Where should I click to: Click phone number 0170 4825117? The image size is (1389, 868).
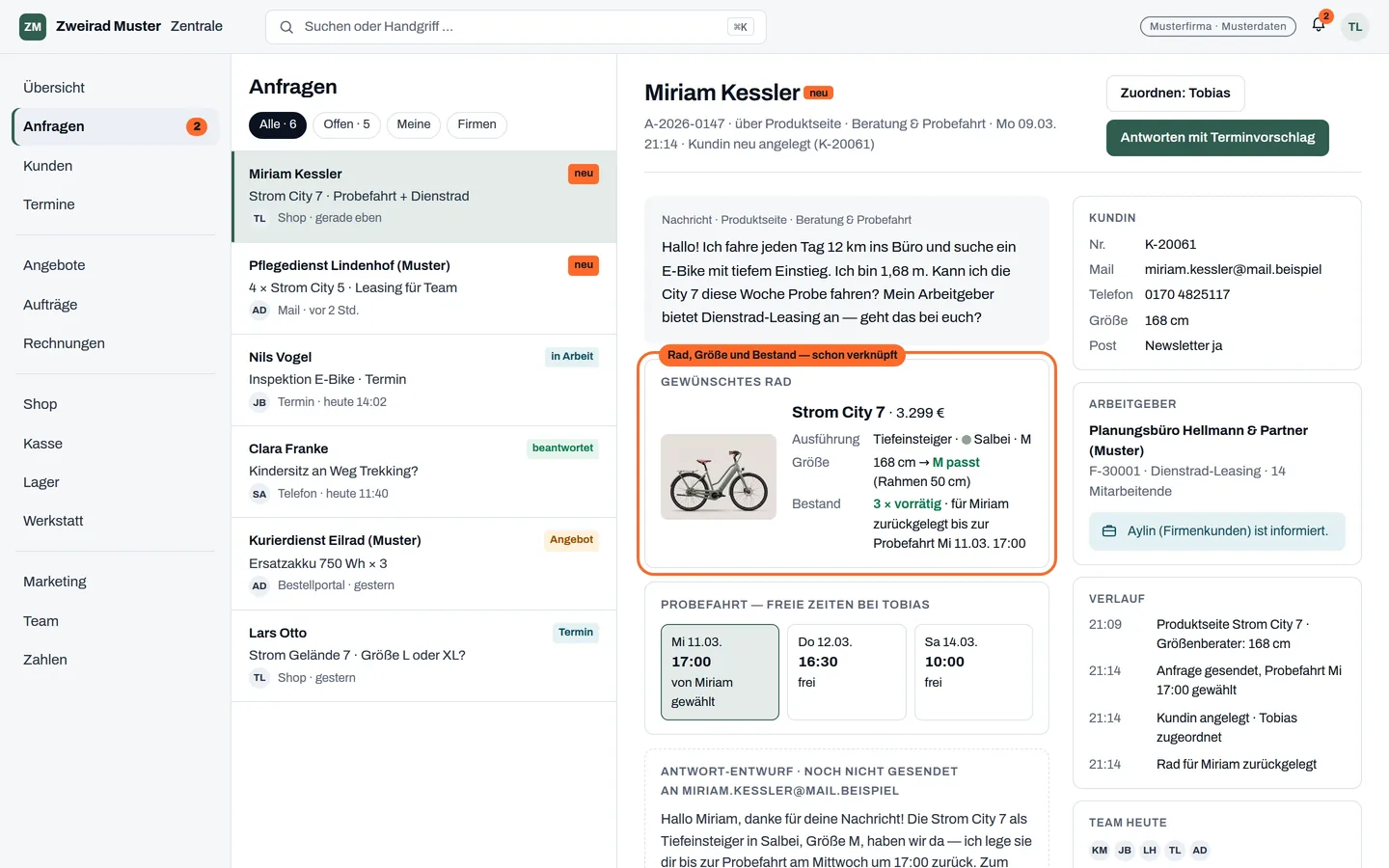pos(1187,295)
